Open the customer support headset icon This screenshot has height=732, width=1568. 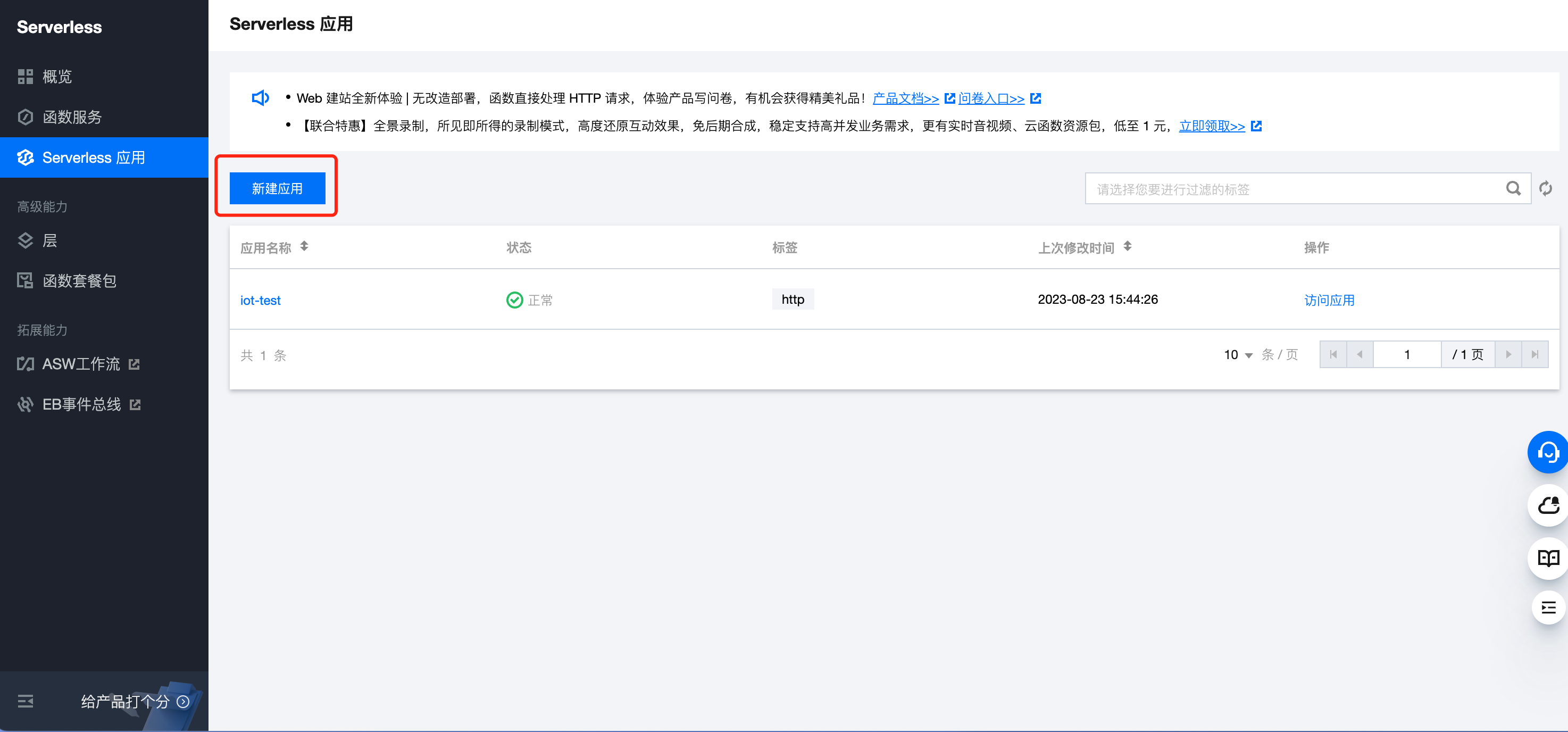(1548, 453)
